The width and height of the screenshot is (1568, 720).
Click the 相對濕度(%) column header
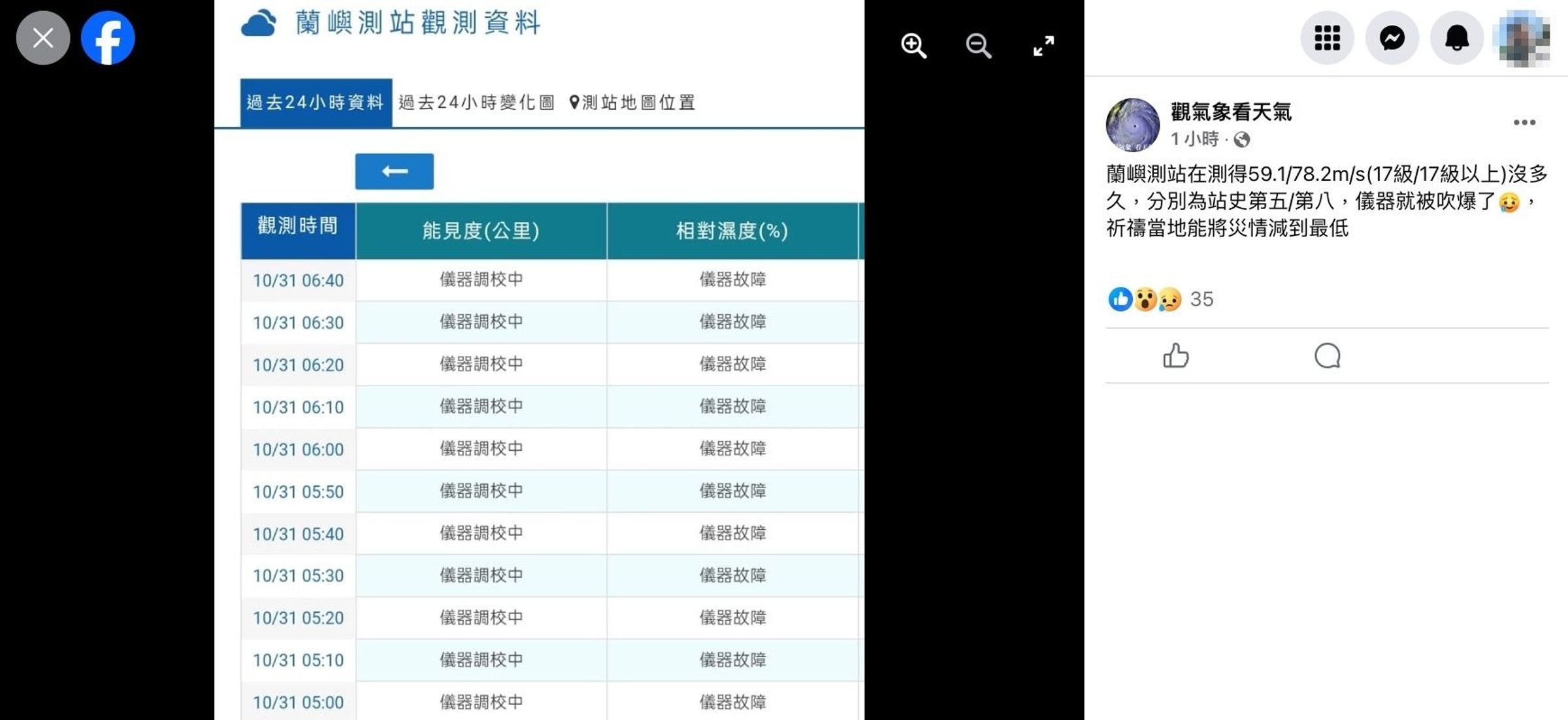732,231
